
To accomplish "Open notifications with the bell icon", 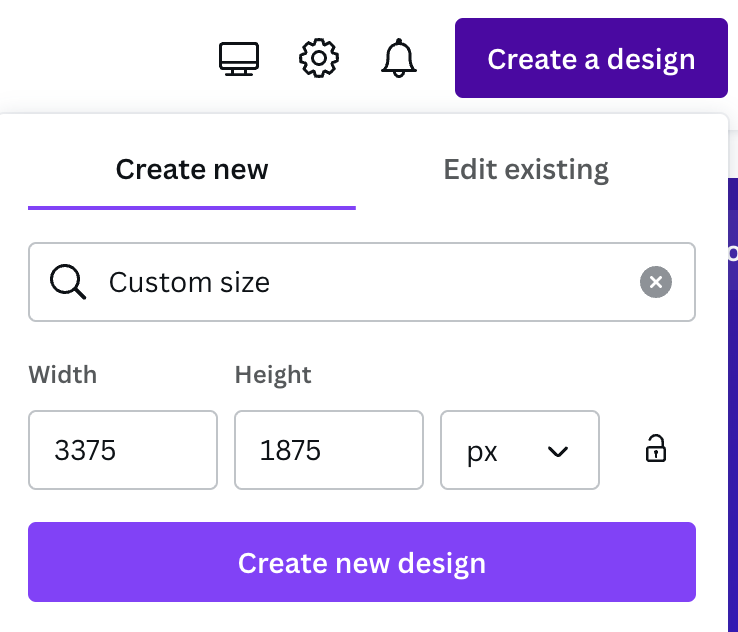I will click(399, 58).
